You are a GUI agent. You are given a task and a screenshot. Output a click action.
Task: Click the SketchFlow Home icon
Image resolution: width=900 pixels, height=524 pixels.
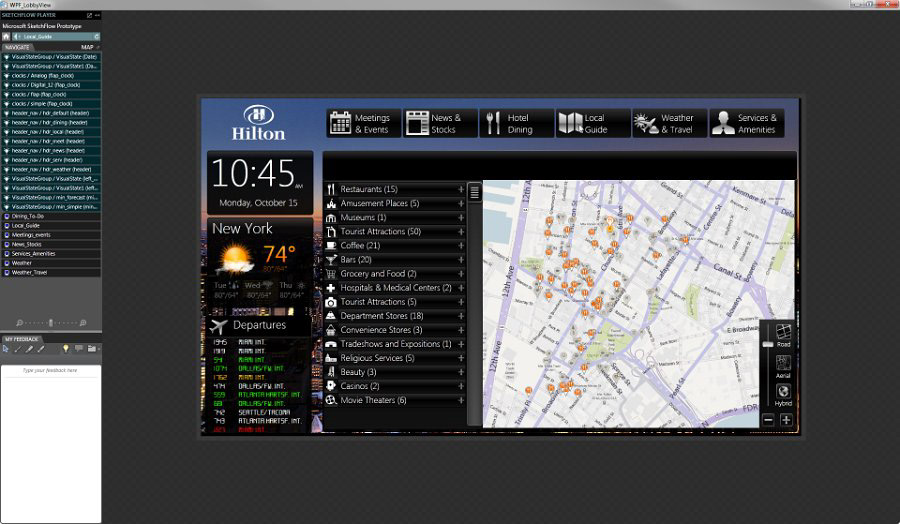pyautogui.click(x=6, y=36)
